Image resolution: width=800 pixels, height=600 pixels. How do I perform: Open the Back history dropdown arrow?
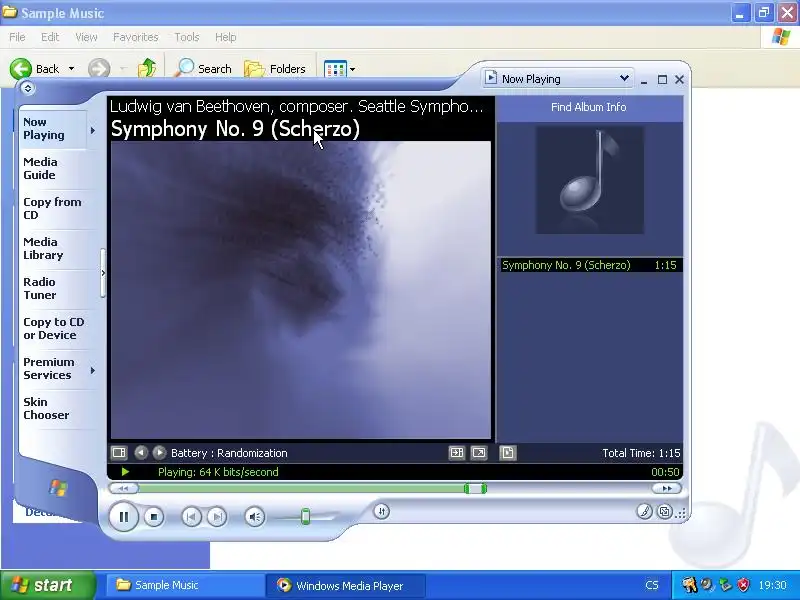(71, 68)
